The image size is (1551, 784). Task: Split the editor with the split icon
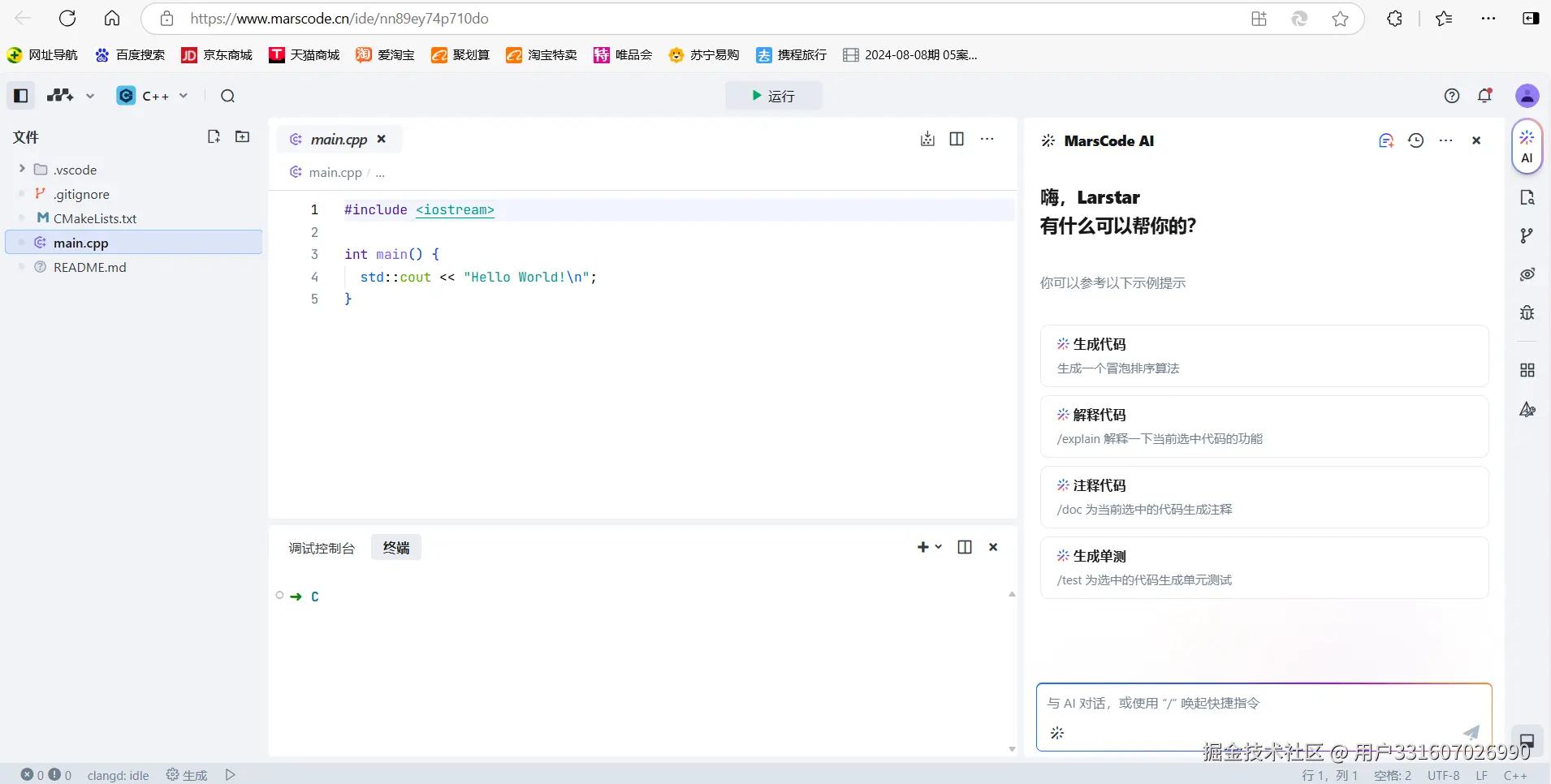(957, 139)
